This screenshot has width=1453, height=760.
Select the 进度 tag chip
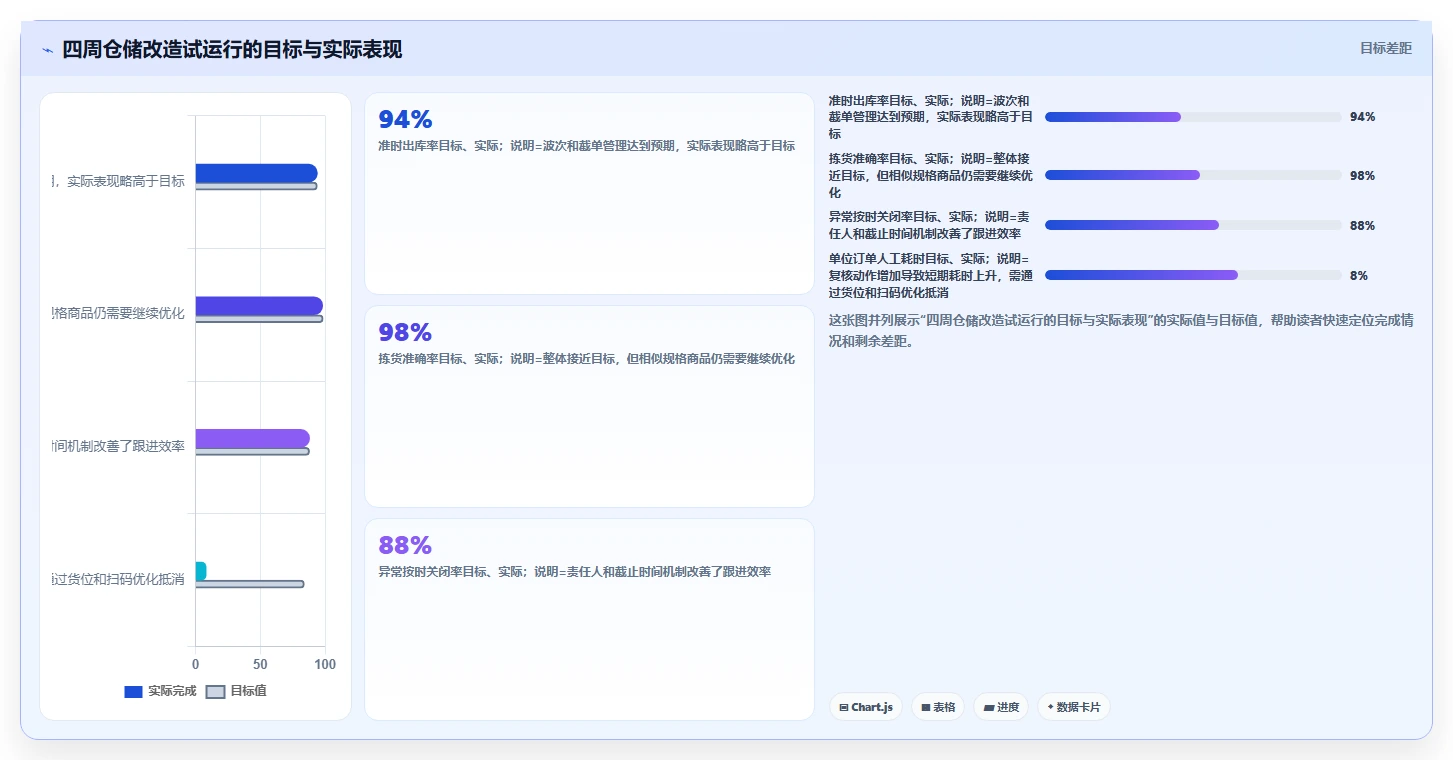point(1001,707)
